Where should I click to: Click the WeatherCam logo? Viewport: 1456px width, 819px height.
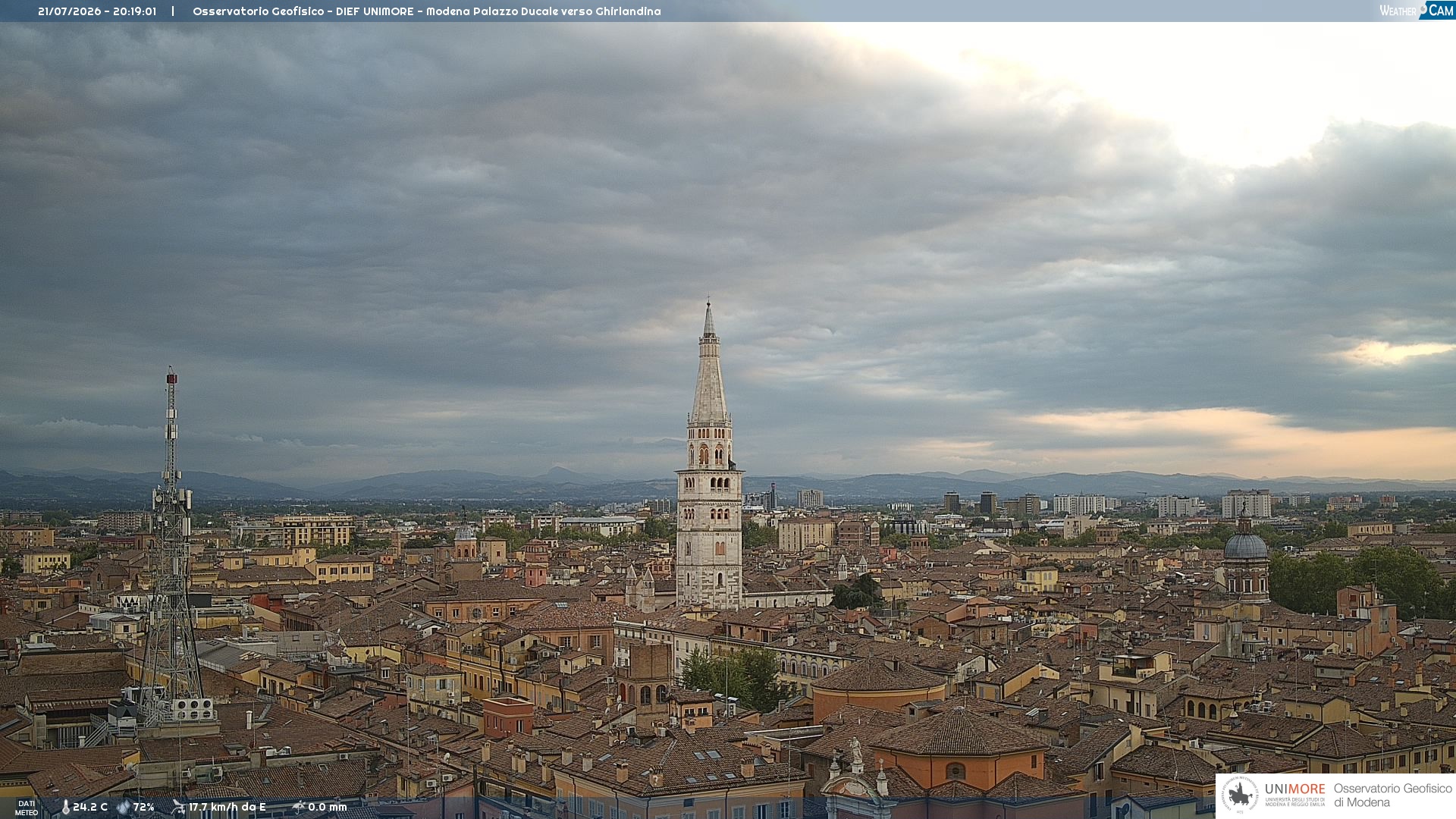[1416, 11]
